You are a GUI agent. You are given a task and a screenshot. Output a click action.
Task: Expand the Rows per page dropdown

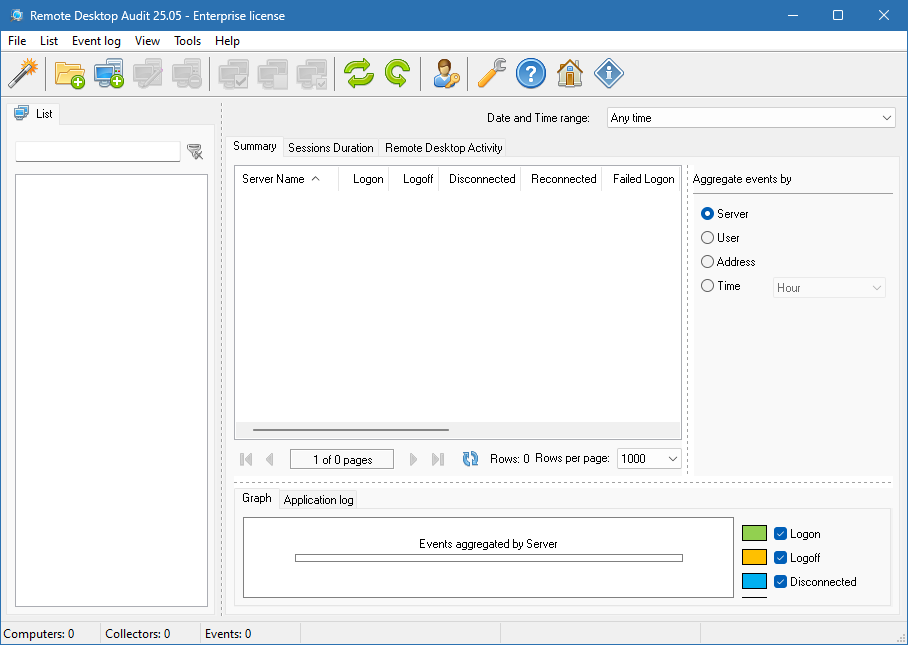649,459
